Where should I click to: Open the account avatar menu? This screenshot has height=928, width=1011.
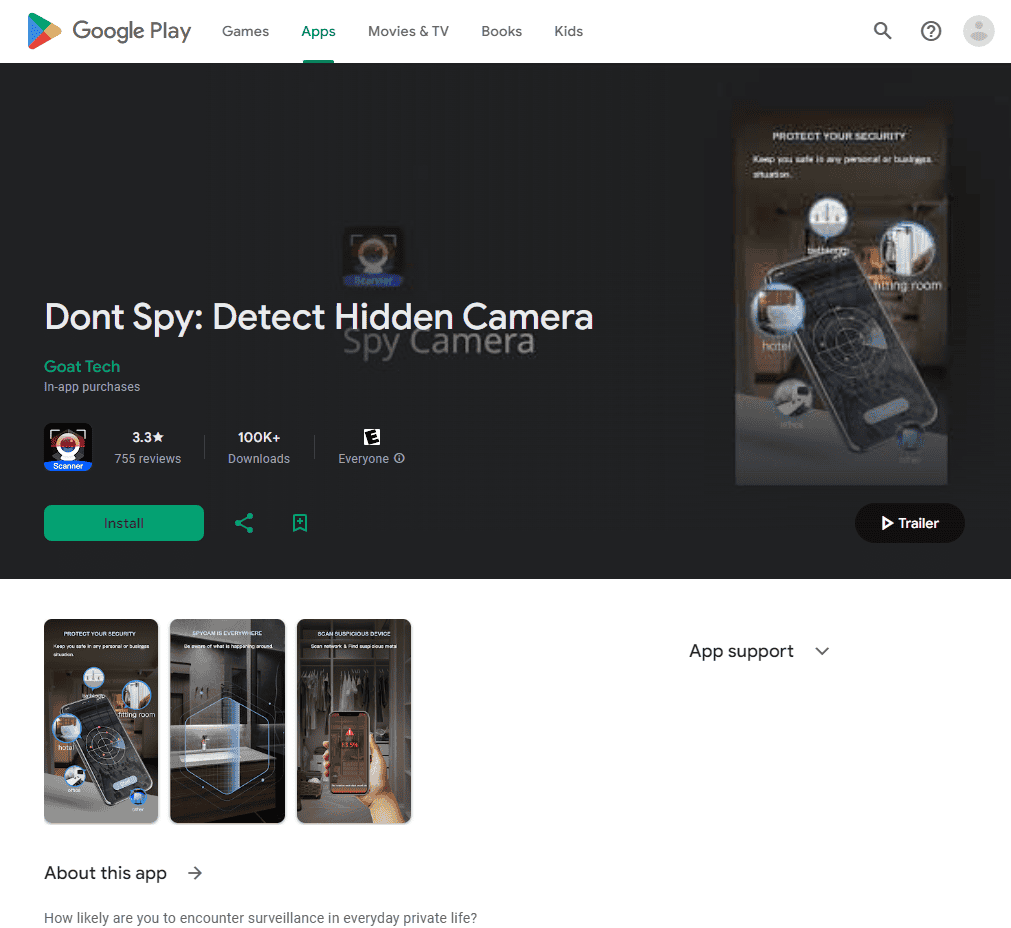[978, 31]
